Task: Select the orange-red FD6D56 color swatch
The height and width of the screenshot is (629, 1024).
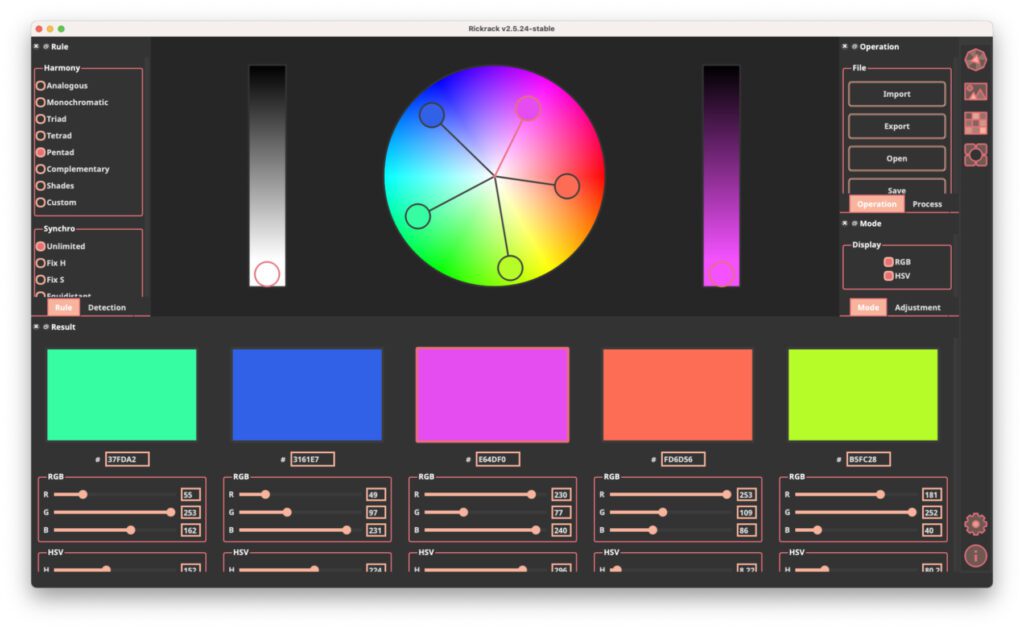Action: (677, 395)
